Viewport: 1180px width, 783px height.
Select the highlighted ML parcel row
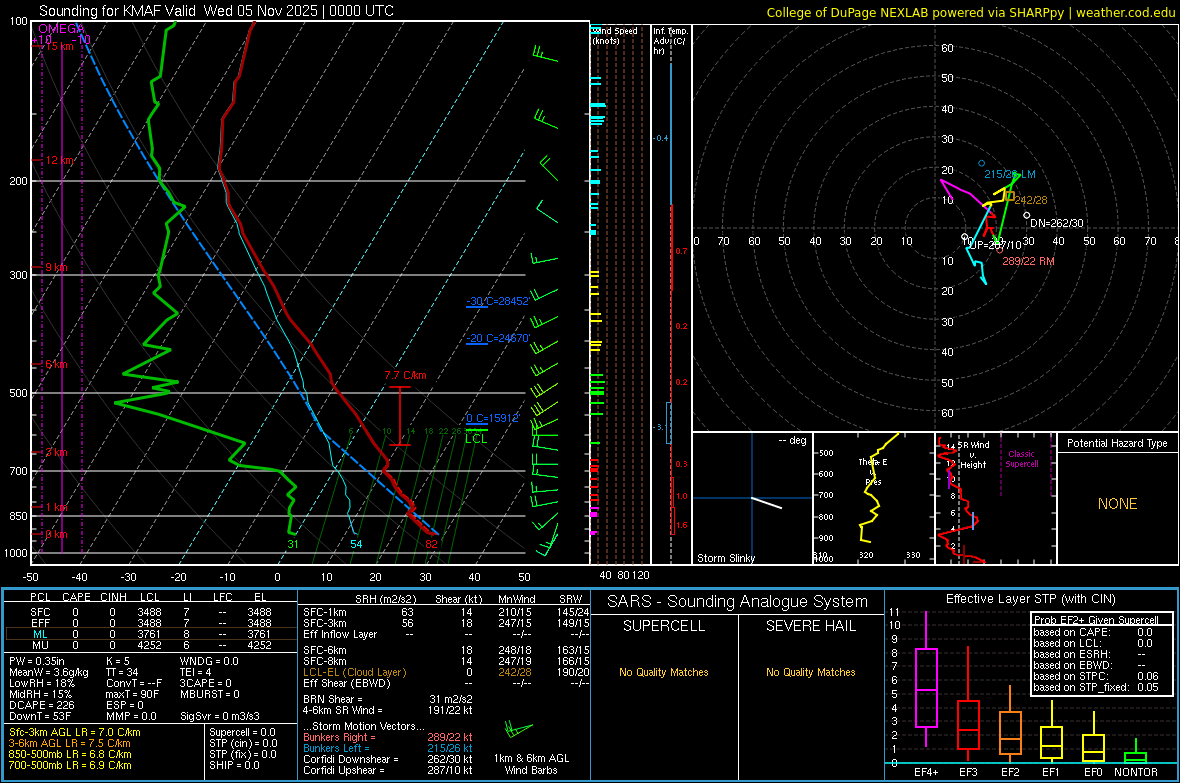coord(151,634)
